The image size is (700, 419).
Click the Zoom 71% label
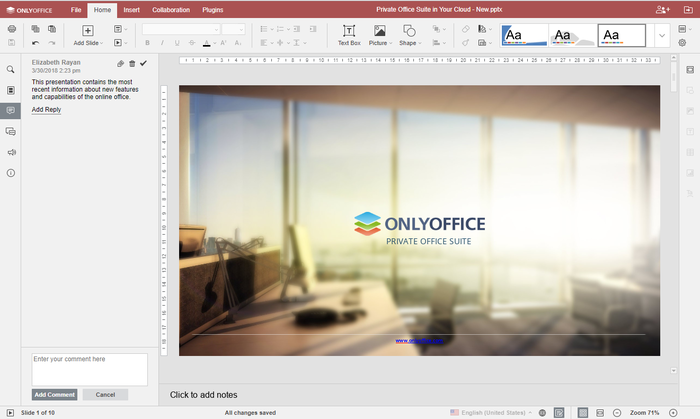coord(644,413)
